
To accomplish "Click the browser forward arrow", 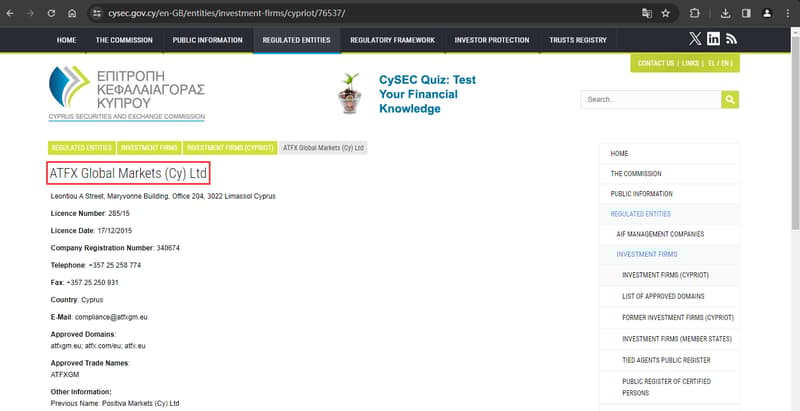I will pyautogui.click(x=30, y=14).
